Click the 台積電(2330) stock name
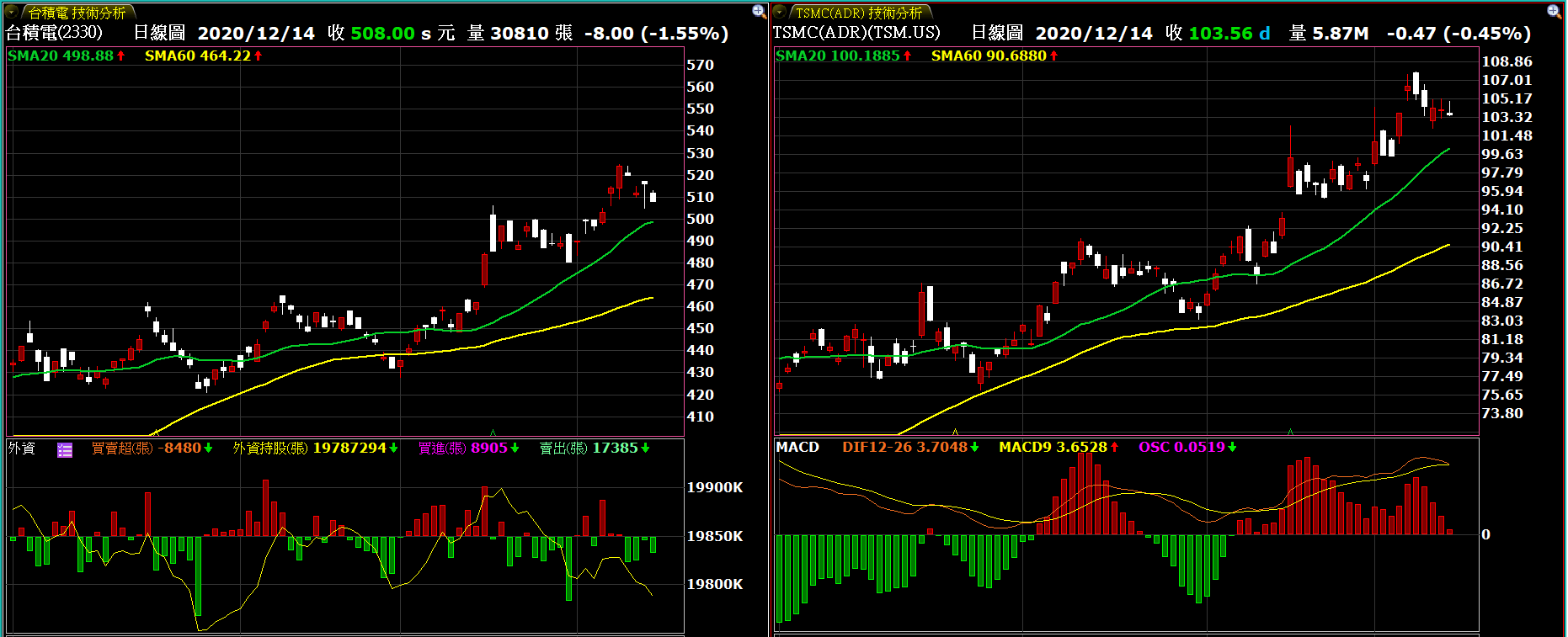1568x637 pixels. (x=55, y=33)
